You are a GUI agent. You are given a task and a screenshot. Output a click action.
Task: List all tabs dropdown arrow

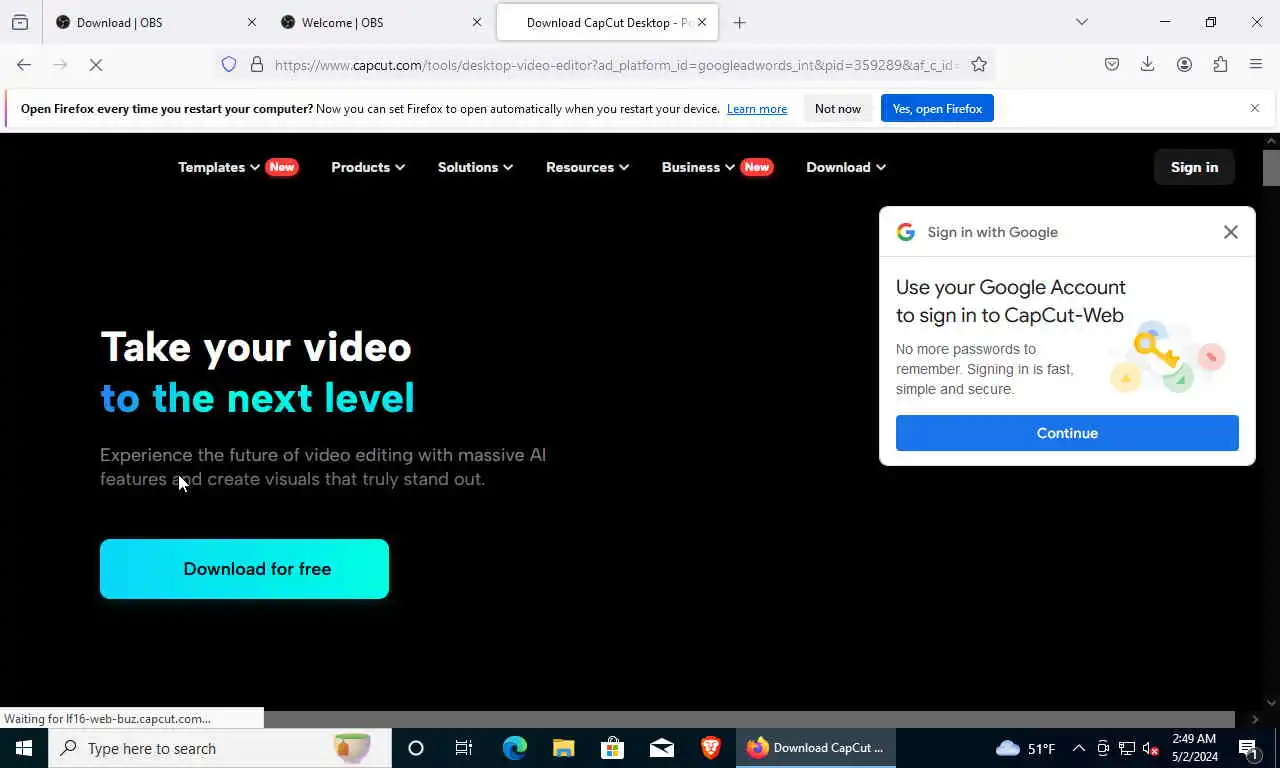point(1082,22)
